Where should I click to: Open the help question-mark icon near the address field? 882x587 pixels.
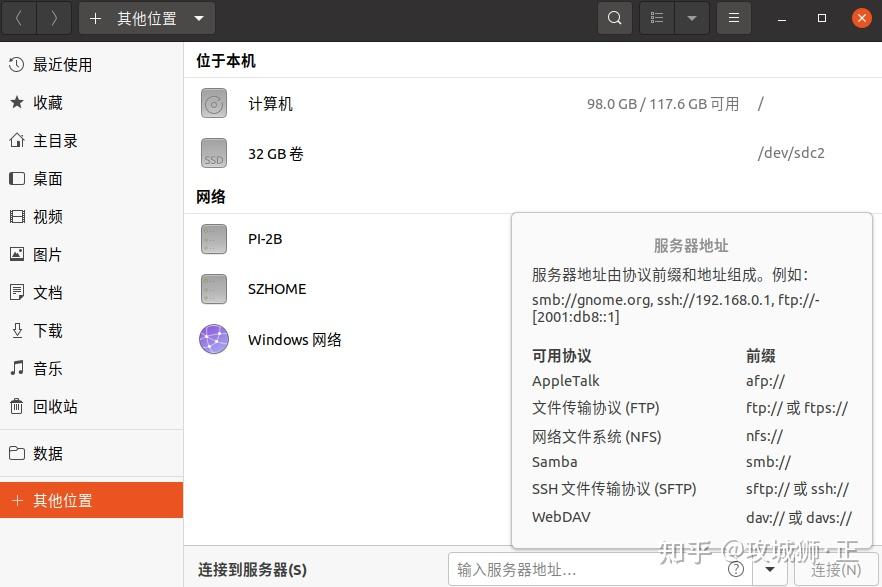pos(736,569)
